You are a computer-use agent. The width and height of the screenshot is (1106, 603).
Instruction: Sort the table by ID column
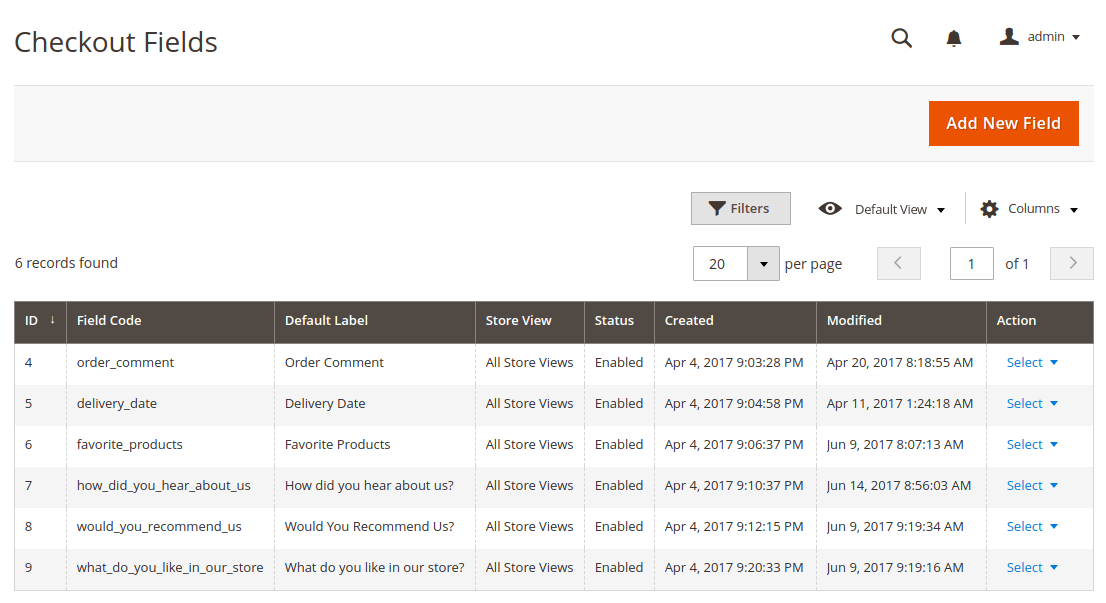[x=40, y=321]
